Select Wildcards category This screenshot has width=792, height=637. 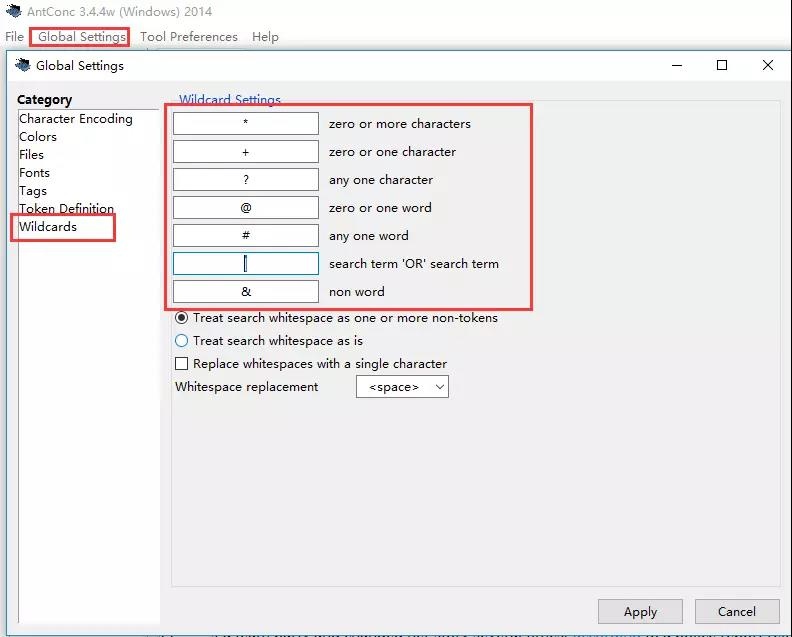coord(48,227)
